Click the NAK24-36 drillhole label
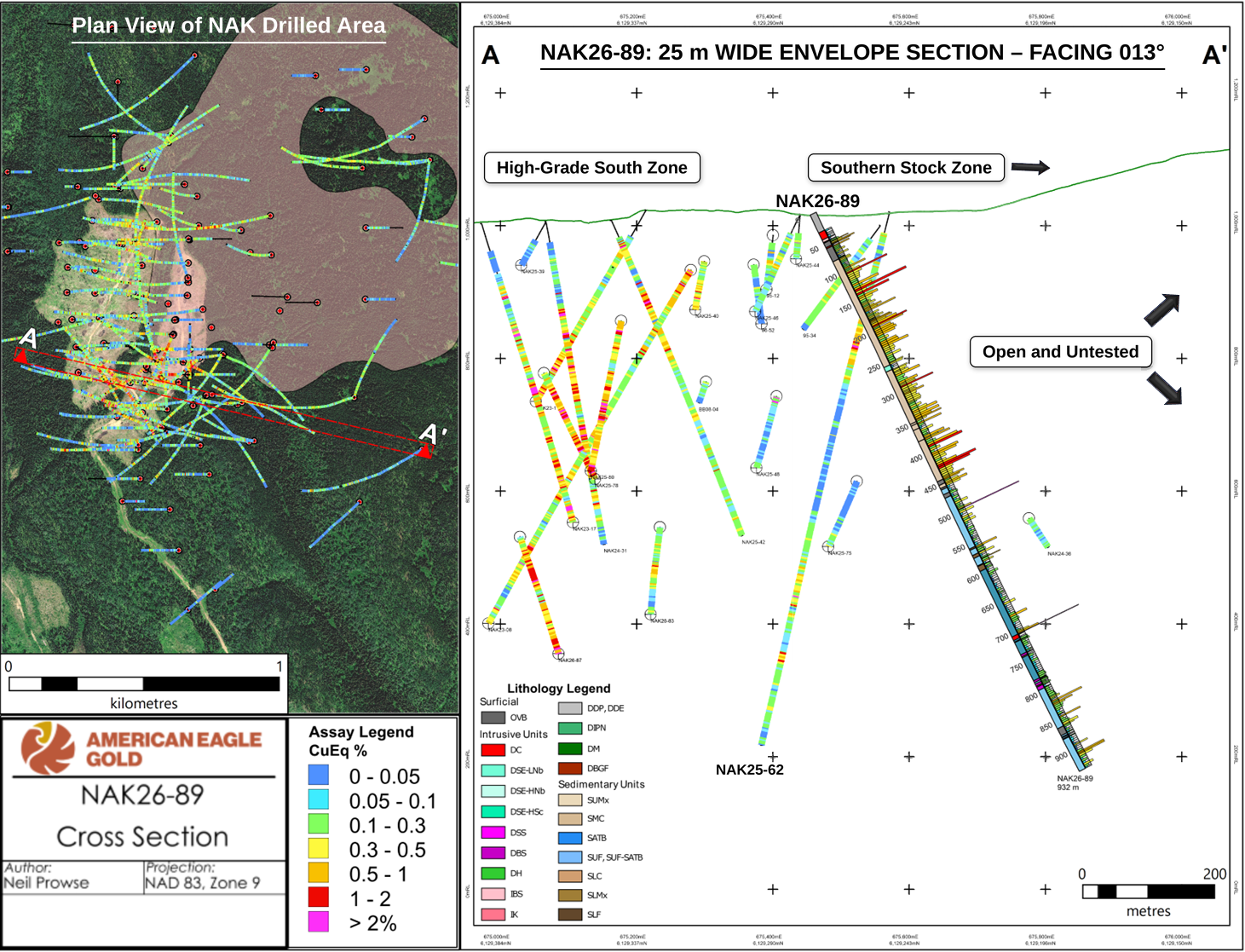Viewport: 1245px width, 952px height. (x=1059, y=553)
